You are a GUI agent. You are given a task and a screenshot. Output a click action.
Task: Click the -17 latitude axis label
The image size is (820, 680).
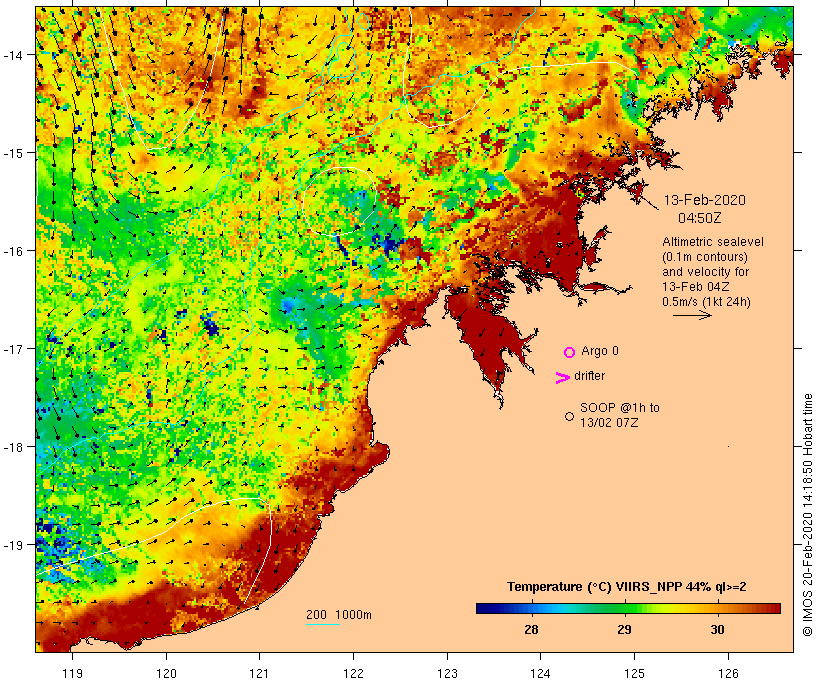(x=13, y=348)
